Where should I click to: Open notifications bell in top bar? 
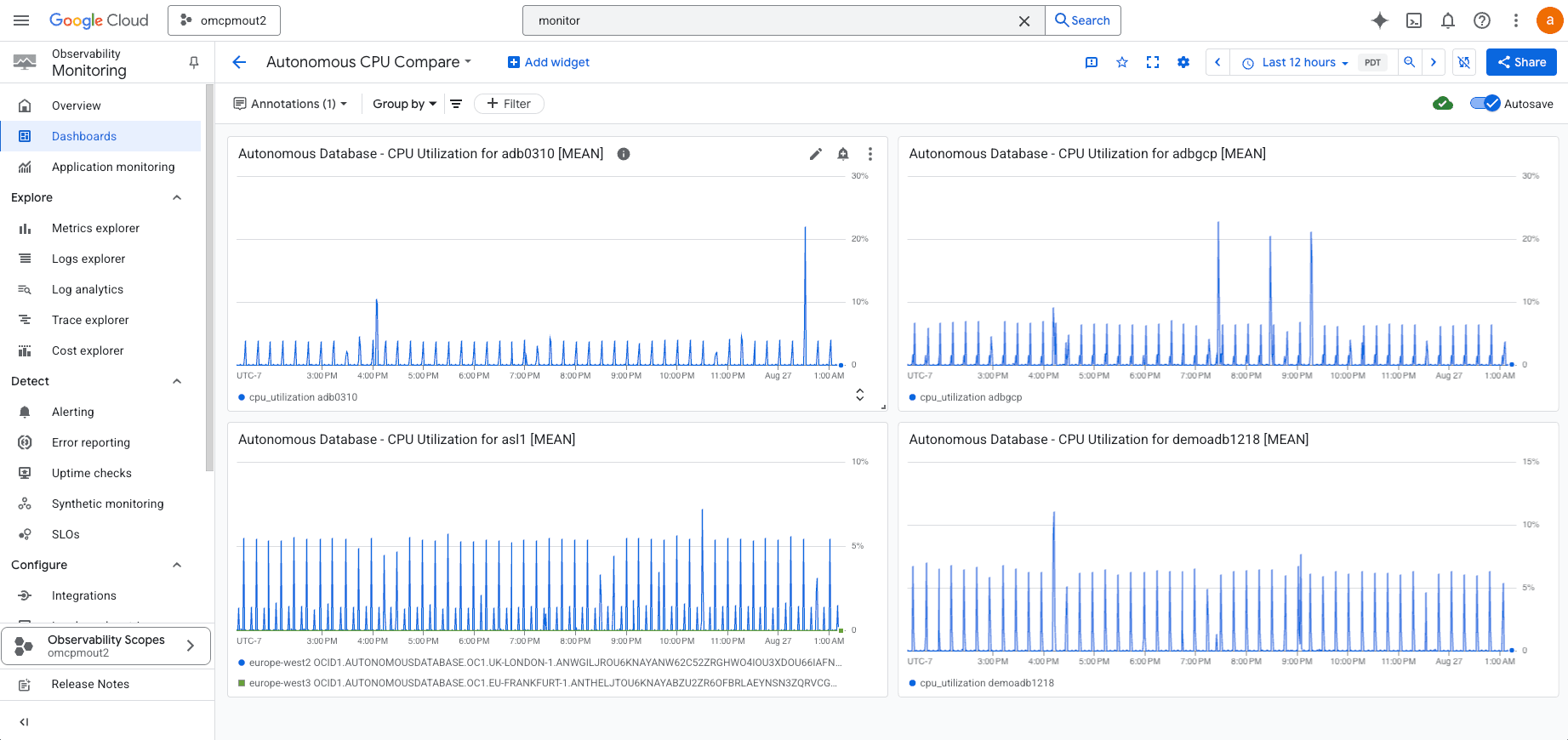(x=1448, y=20)
